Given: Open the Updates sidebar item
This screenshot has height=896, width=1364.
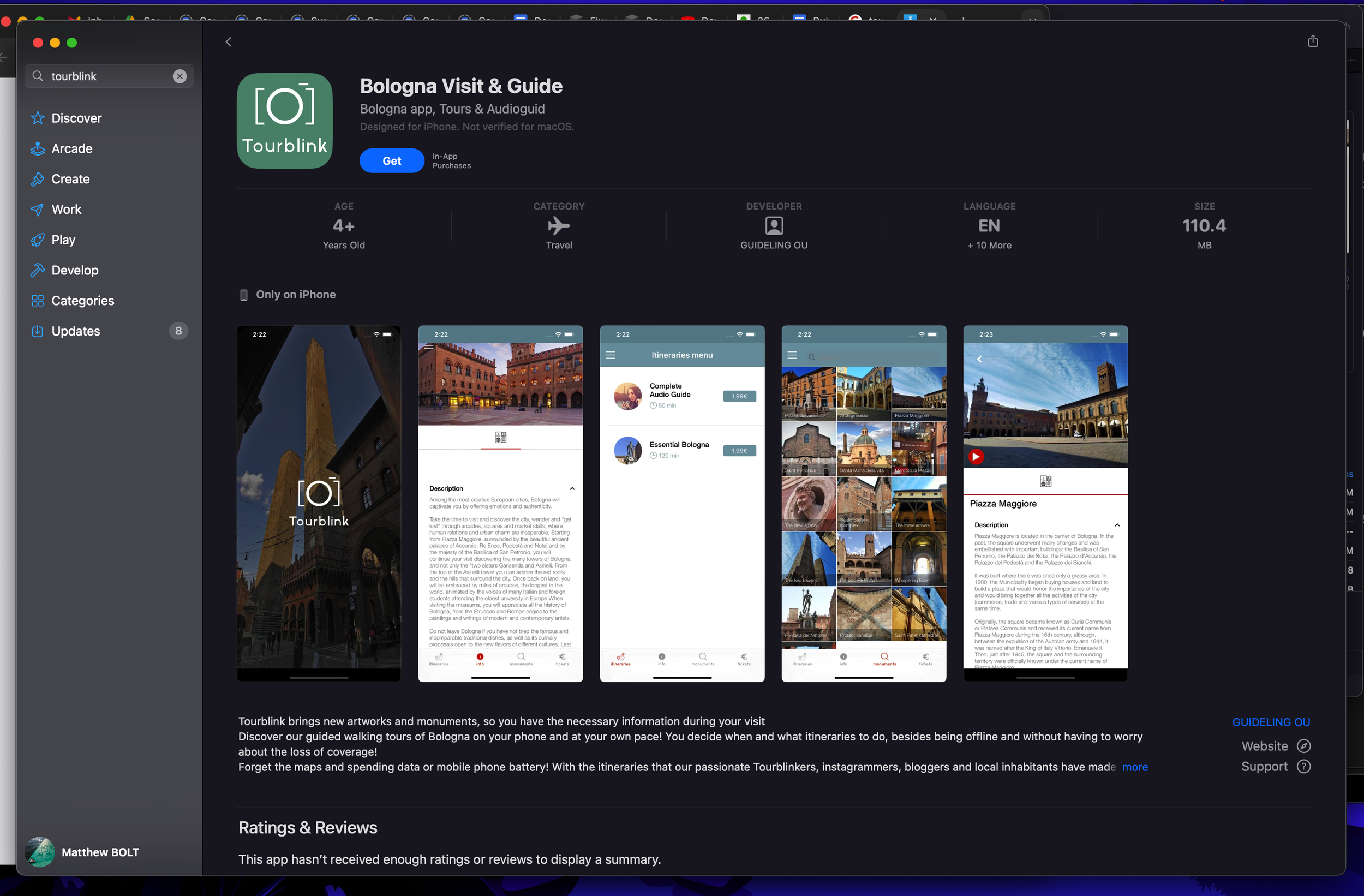Looking at the screenshot, I should click(x=76, y=331).
